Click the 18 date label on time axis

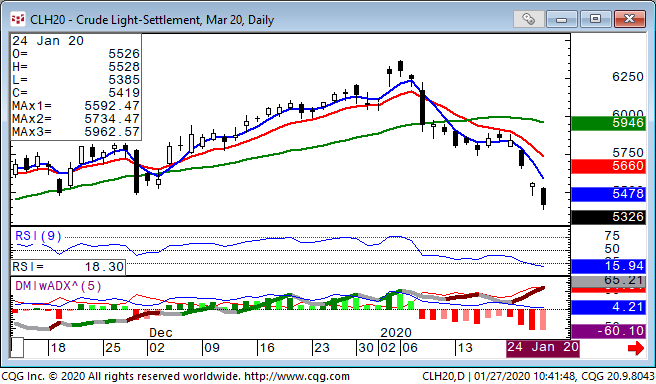coord(58,348)
